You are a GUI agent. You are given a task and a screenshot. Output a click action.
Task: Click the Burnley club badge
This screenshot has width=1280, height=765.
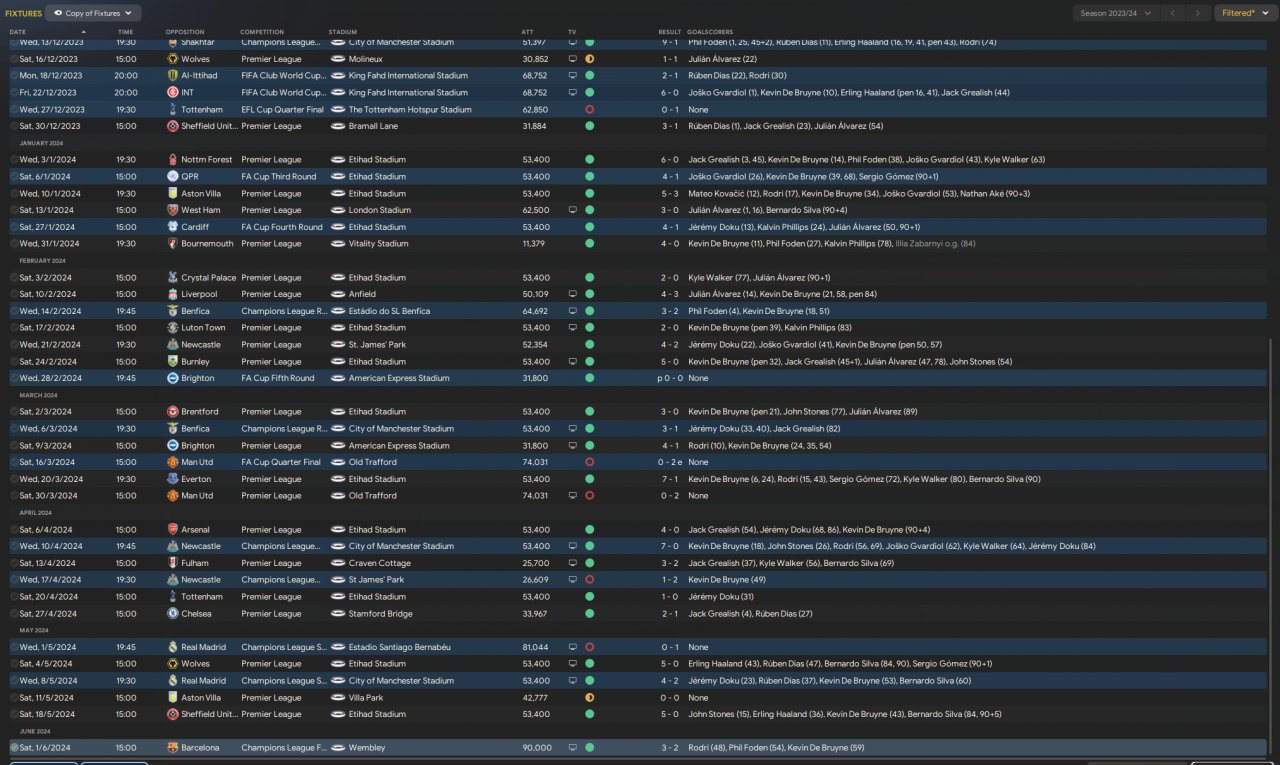point(173,362)
